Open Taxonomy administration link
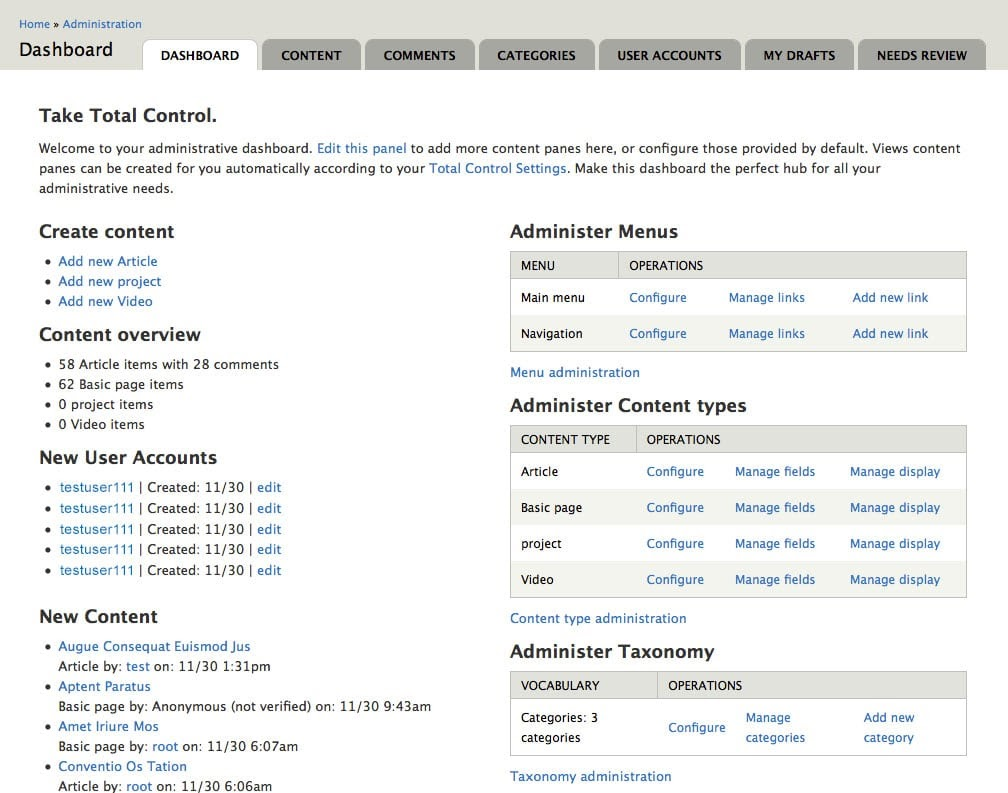The image size is (1008, 793). (590, 776)
